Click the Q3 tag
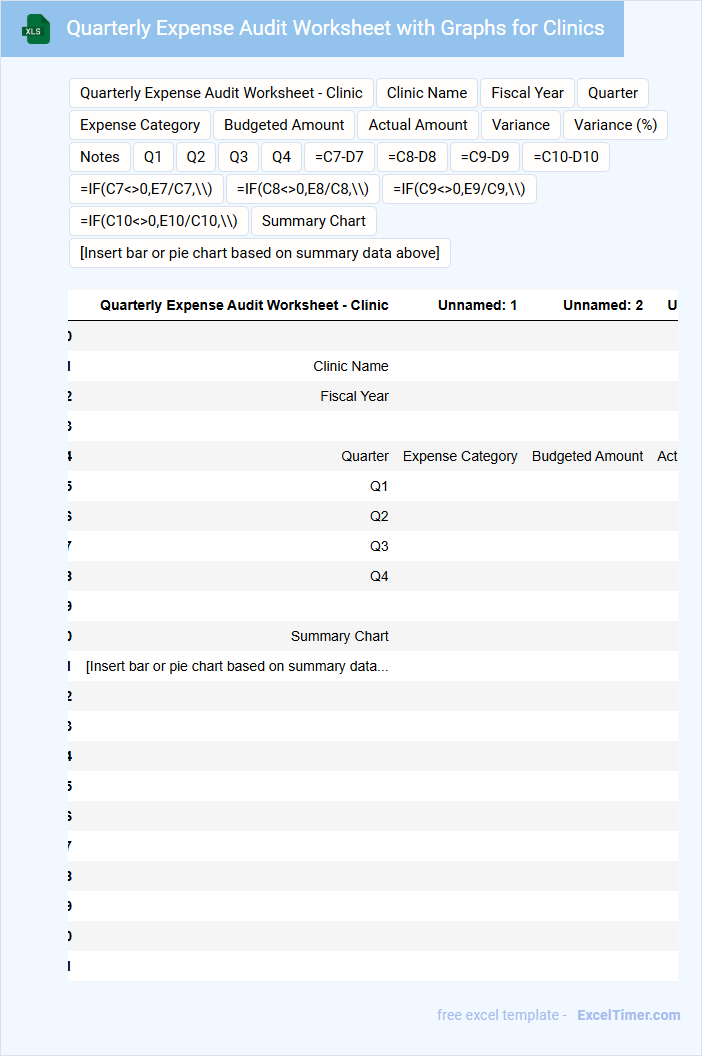 click(x=238, y=157)
